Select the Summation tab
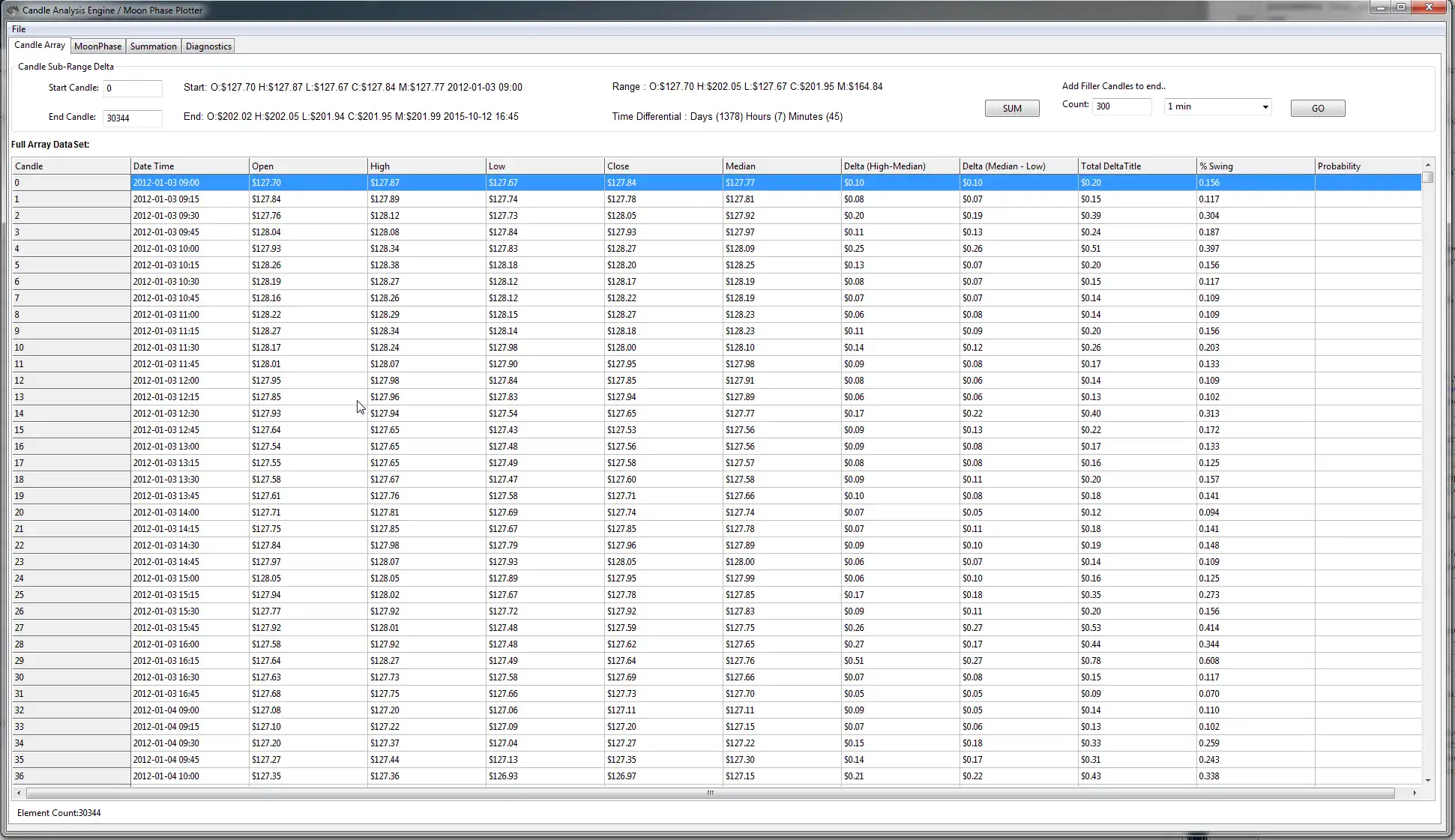The image size is (1455, 840). point(153,46)
